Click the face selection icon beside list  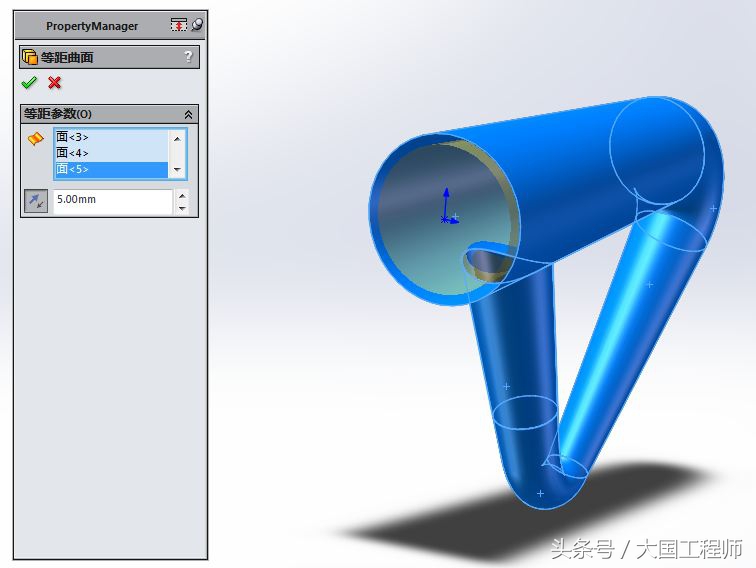pyautogui.click(x=35, y=139)
